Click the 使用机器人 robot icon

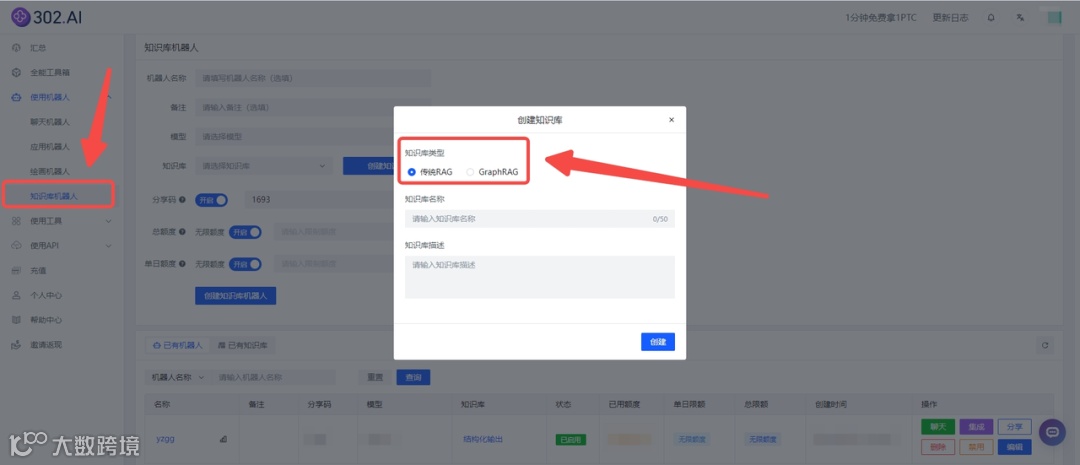click(x=17, y=97)
